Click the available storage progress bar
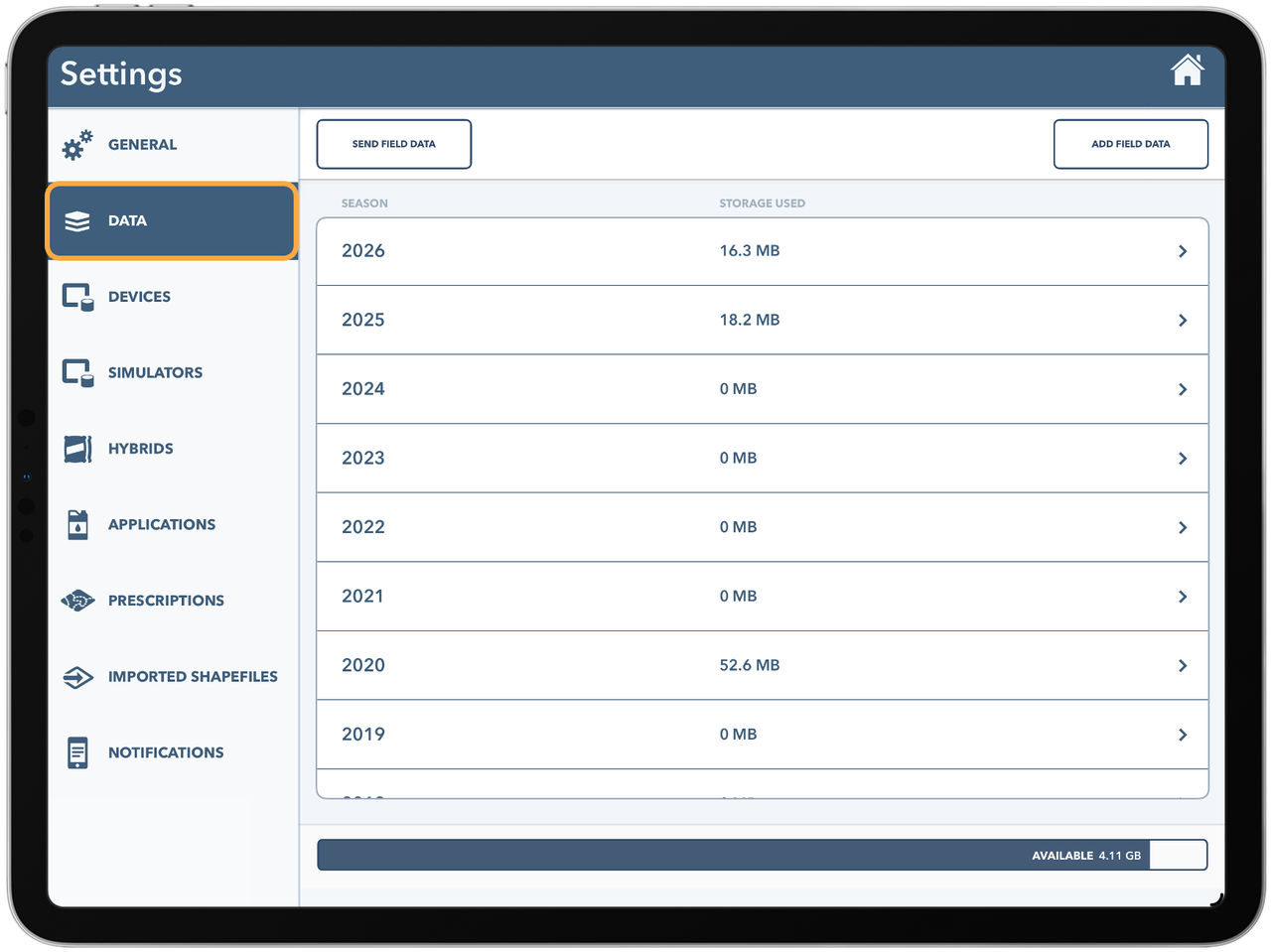The image size is (1271, 952). [763, 855]
